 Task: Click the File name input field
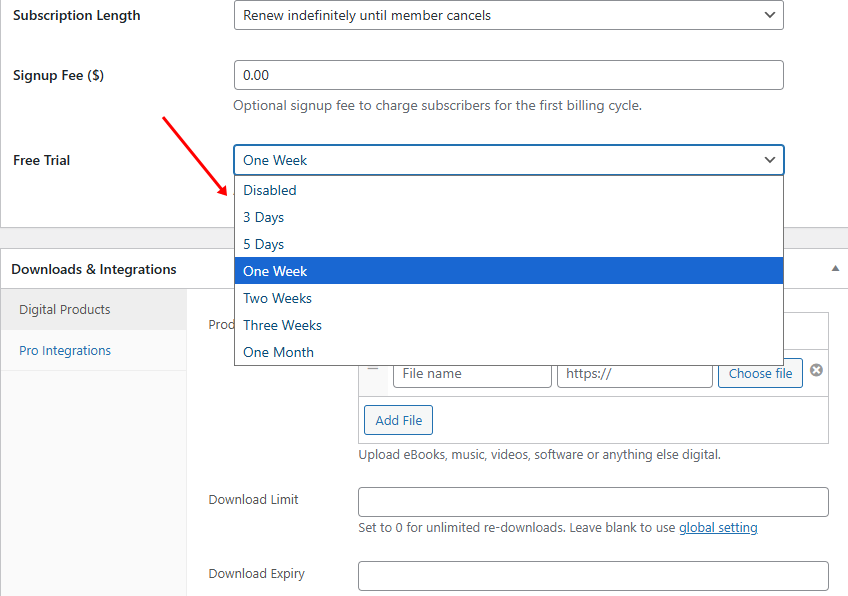(x=472, y=374)
